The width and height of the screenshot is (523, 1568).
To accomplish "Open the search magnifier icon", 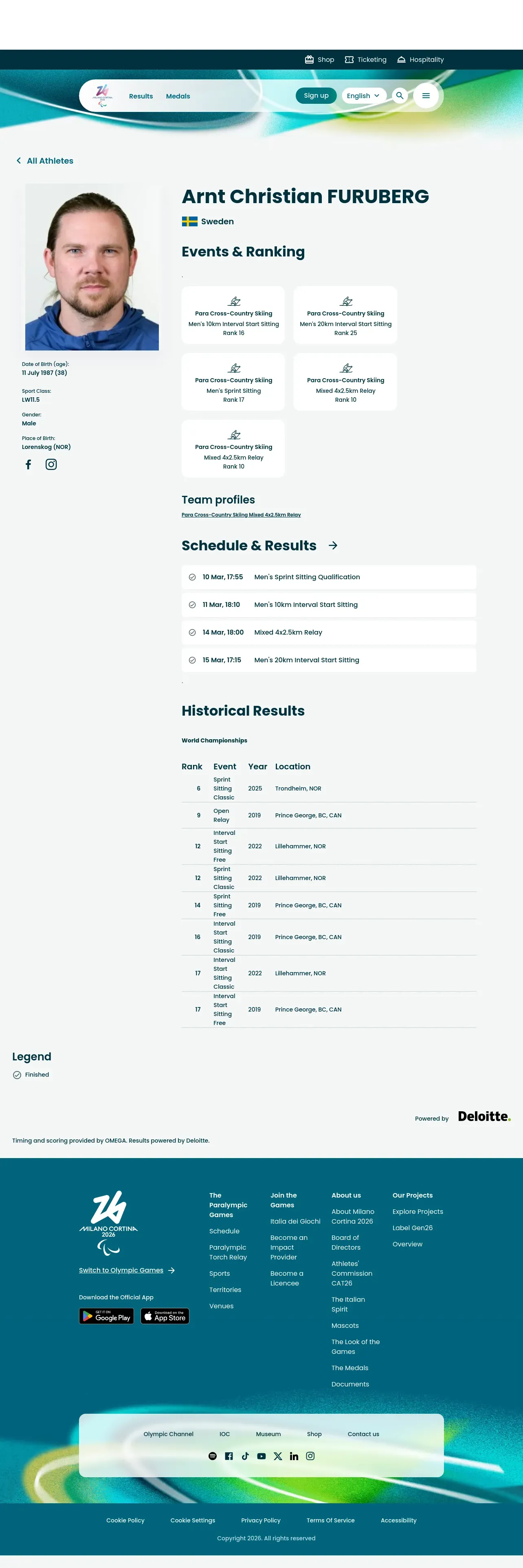I will pyautogui.click(x=400, y=96).
